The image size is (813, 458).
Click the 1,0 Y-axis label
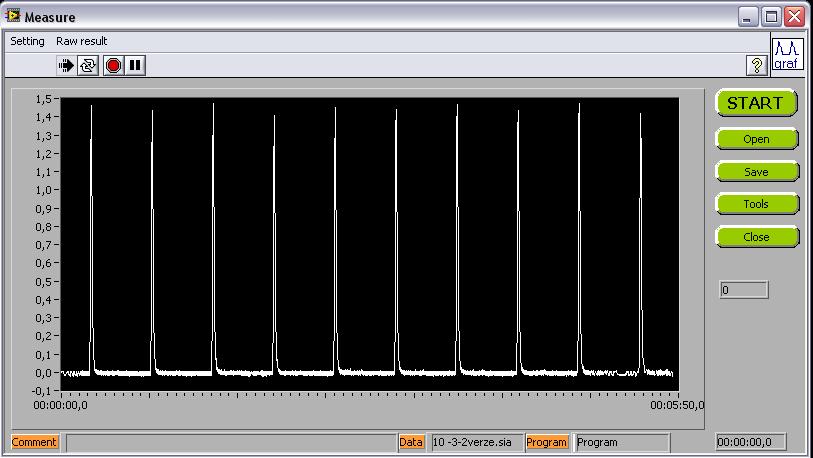click(44, 190)
